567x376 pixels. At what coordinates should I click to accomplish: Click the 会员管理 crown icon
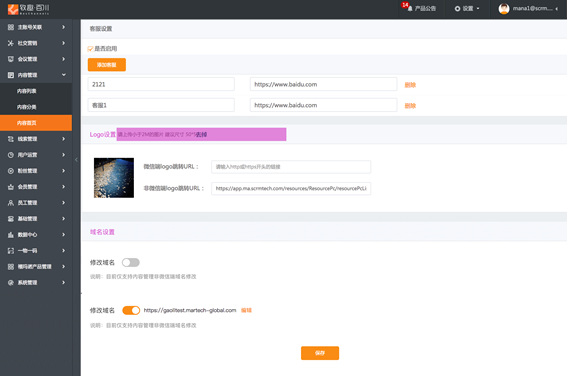[11, 187]
